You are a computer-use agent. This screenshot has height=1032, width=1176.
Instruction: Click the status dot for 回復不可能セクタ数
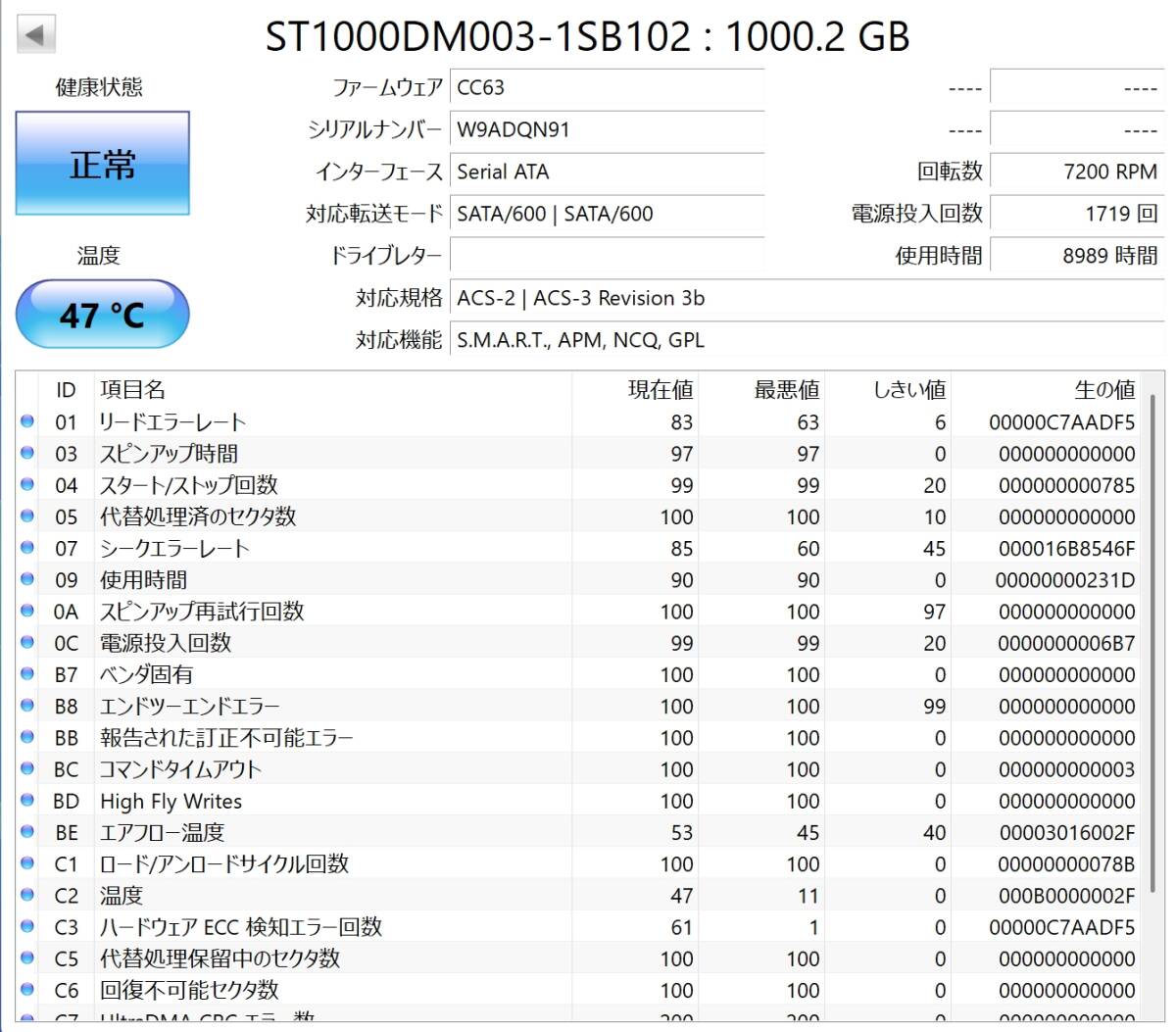click(28, 990)
